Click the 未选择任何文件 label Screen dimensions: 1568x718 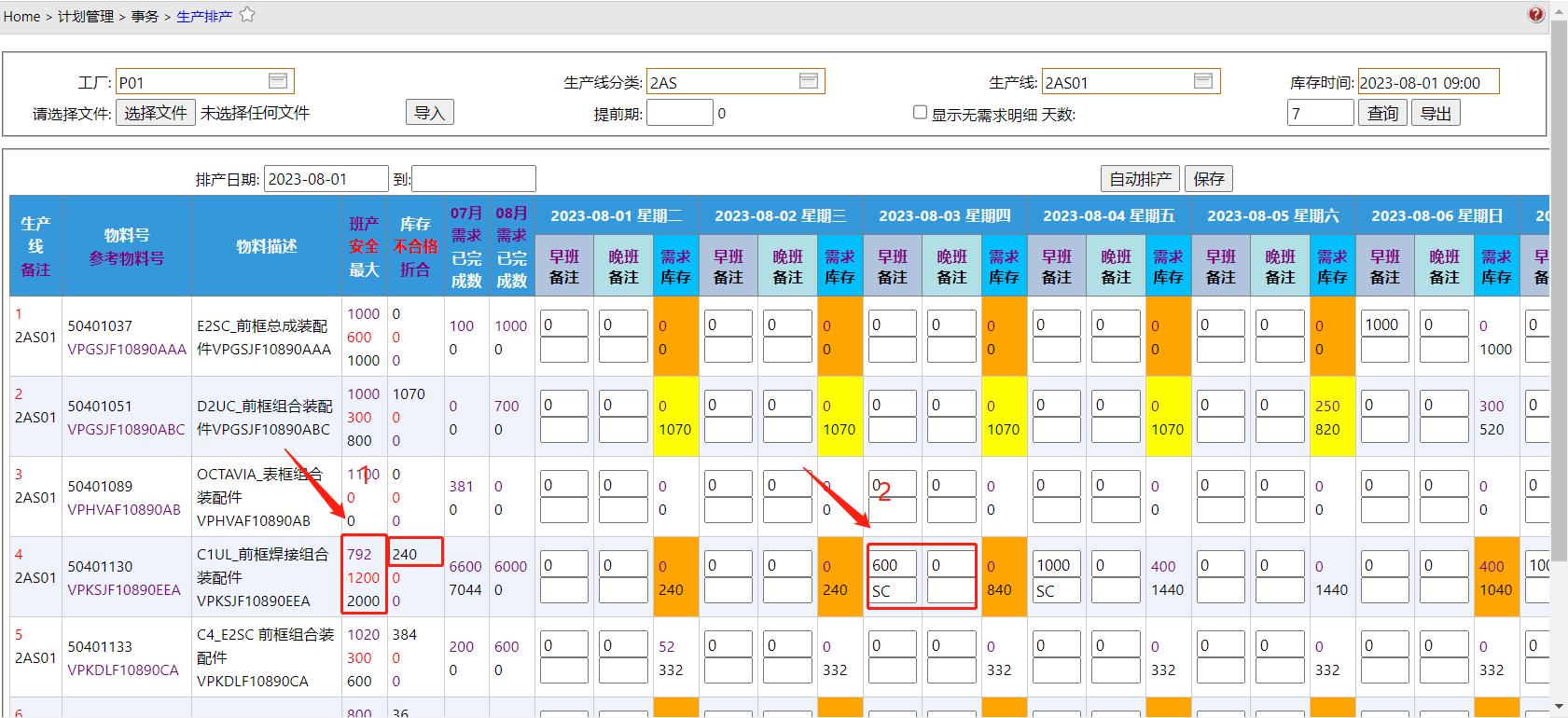click(x=256, y=113)
